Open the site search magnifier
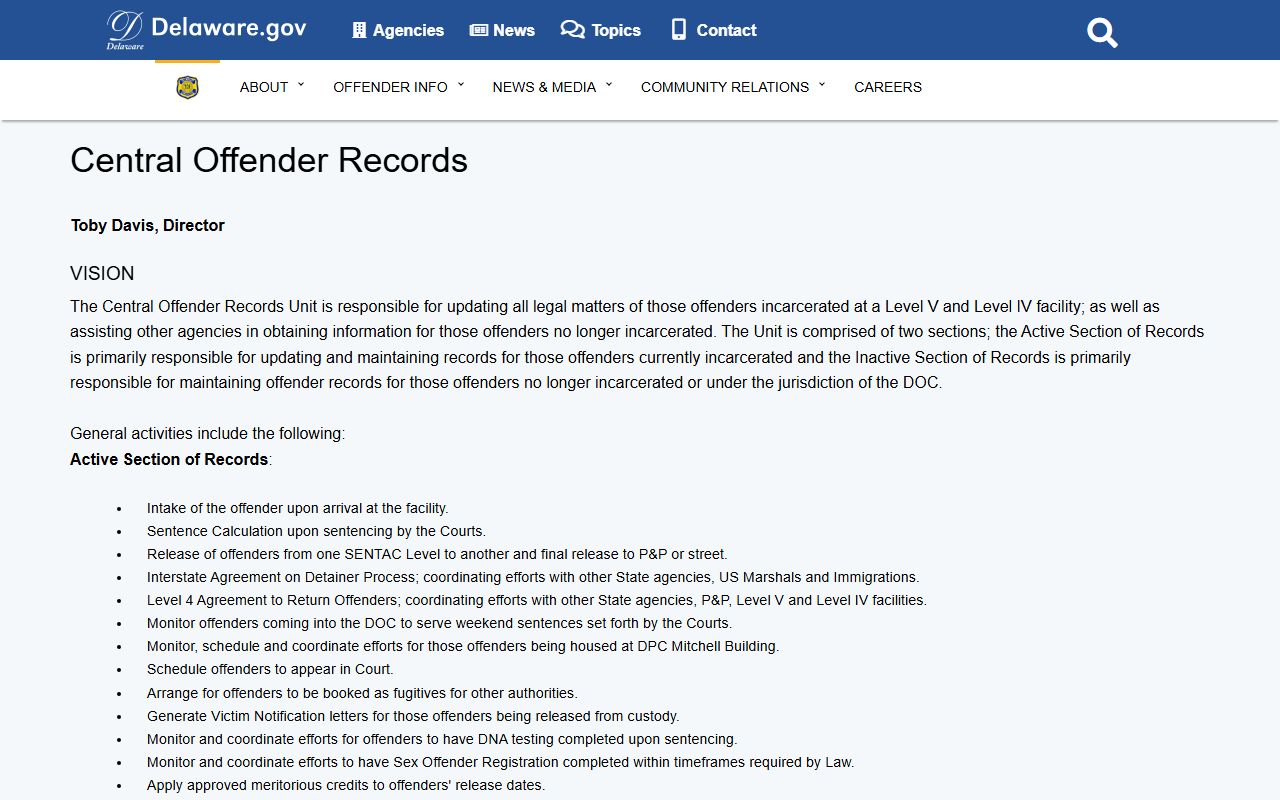Screen dimensions: 1280x800 [1102, 32]
